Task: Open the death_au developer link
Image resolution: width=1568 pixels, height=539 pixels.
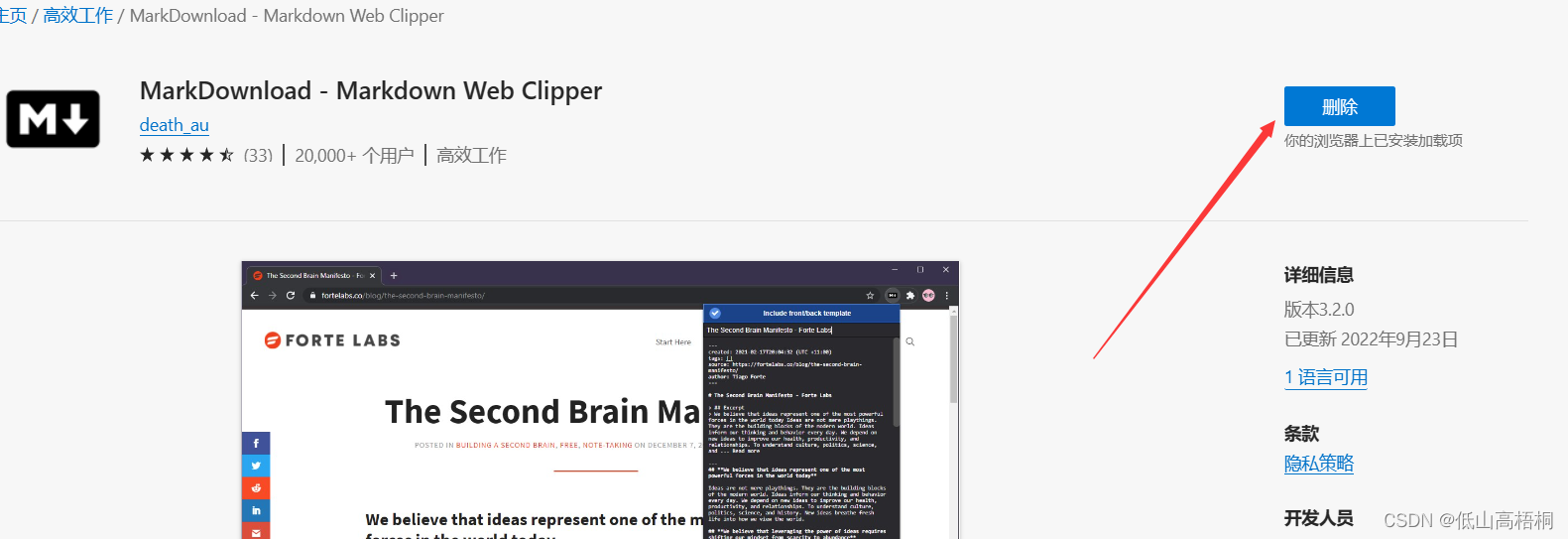Action: (x=174, y=125)
